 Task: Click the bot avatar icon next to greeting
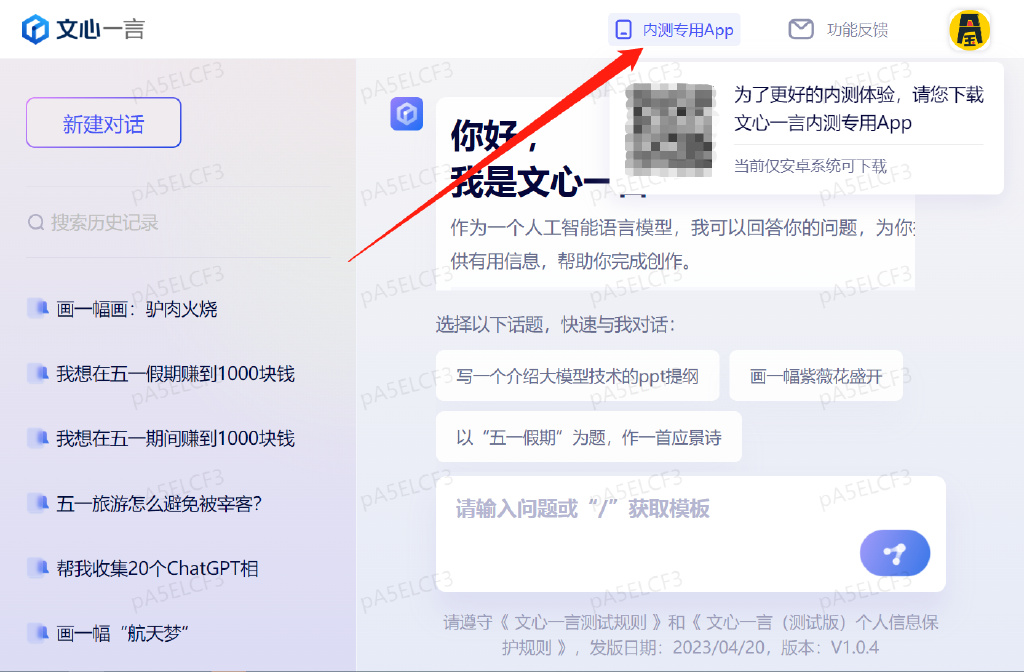coord(407,114)
